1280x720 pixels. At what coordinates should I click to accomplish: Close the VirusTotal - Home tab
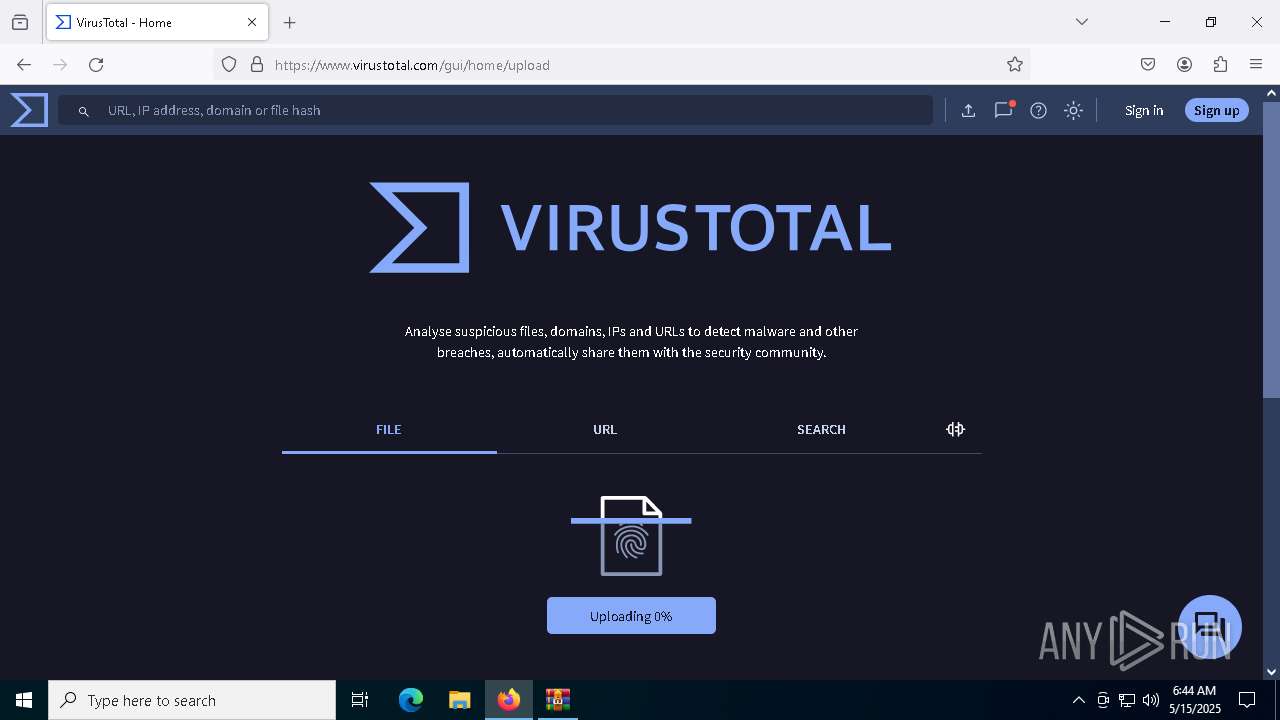252,22
